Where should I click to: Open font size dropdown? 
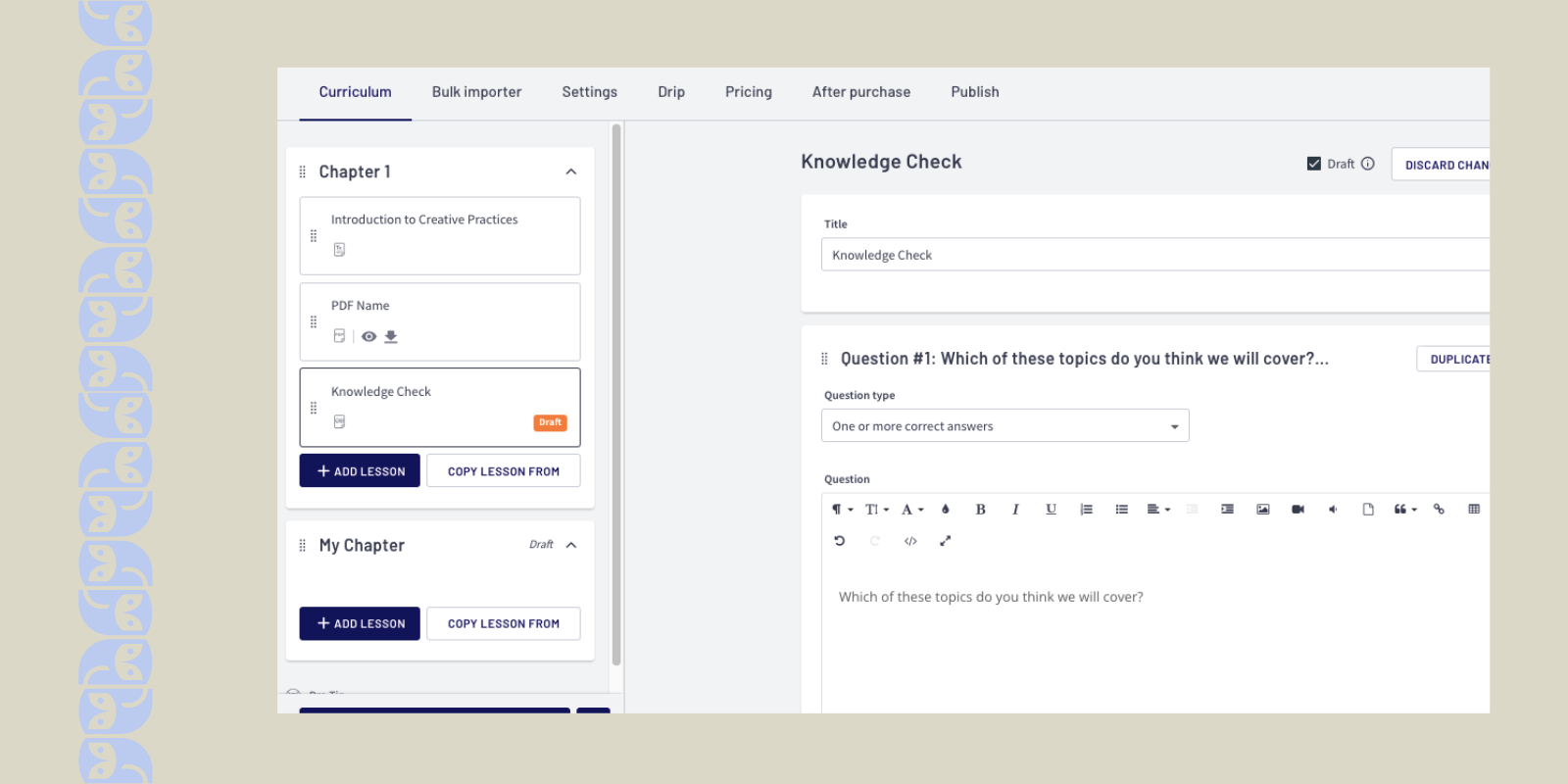877,510
